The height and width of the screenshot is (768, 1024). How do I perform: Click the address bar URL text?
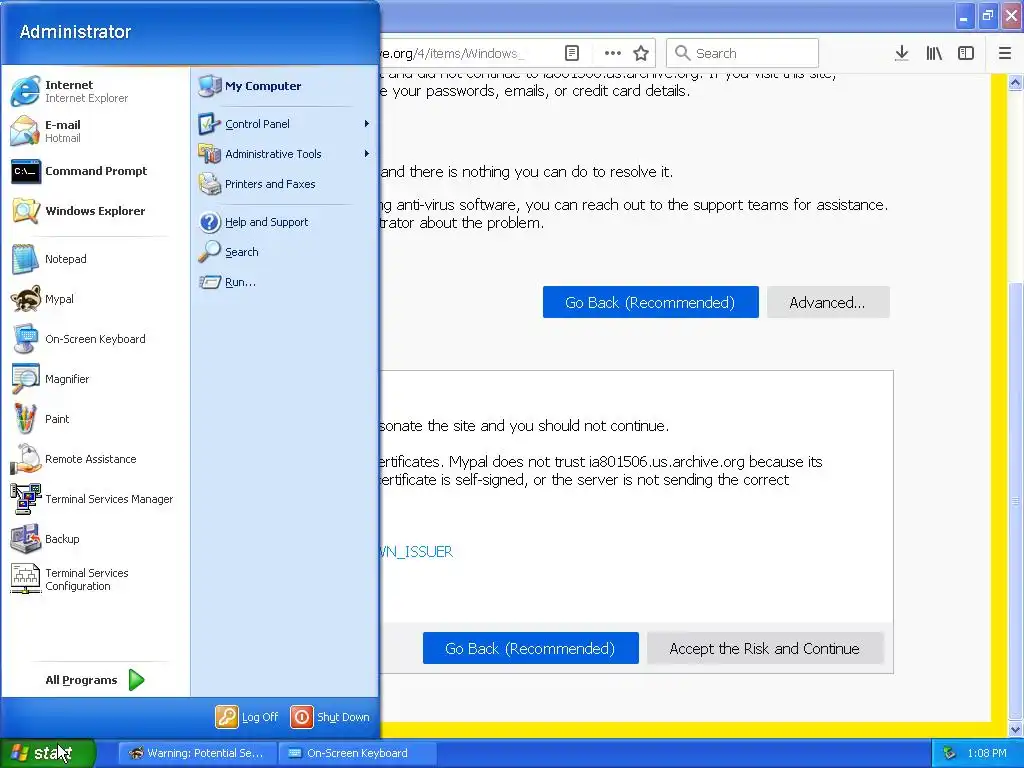click(x=452, y=54)
